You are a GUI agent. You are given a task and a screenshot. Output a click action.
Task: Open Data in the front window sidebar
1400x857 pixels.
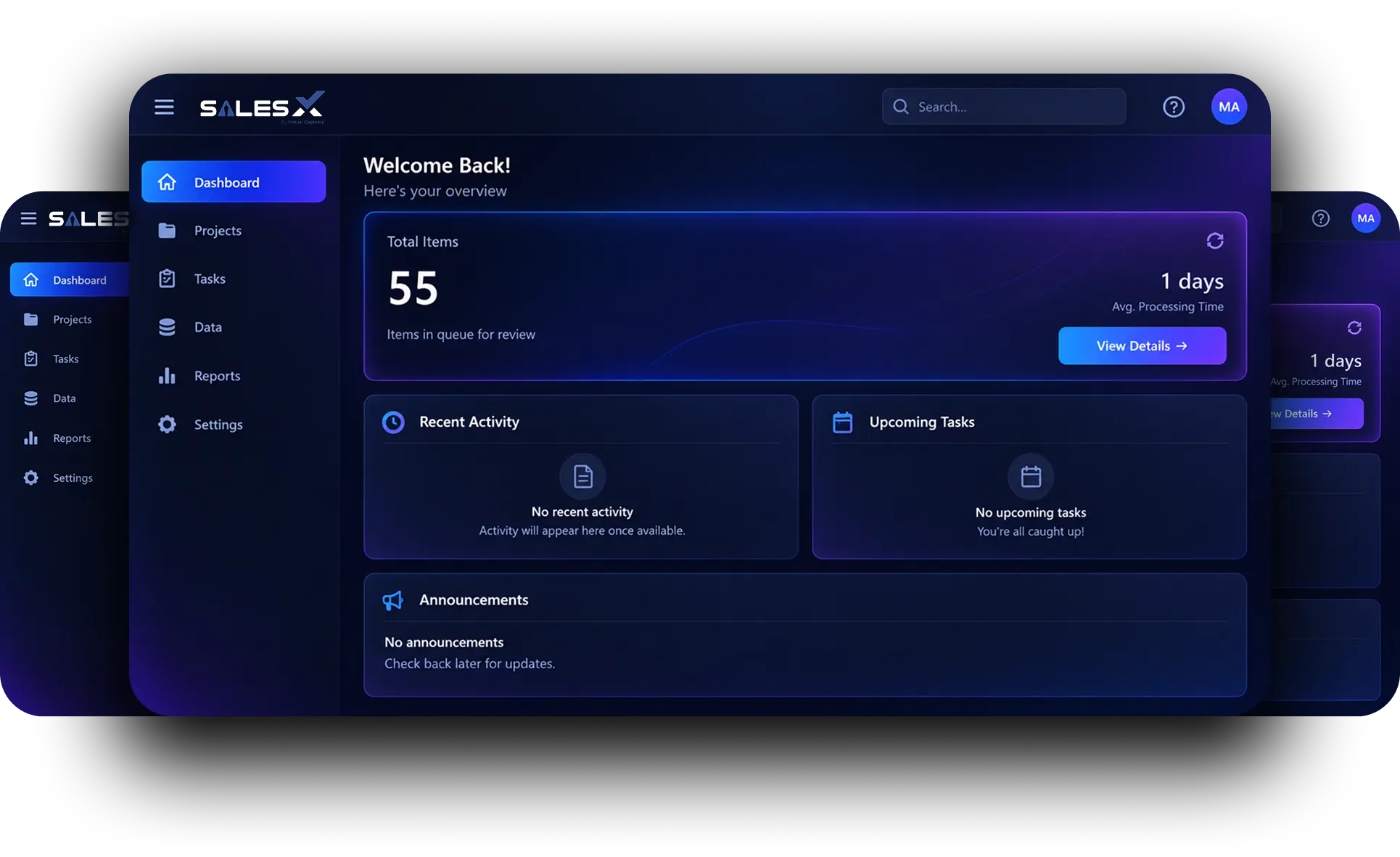point(234,327)
